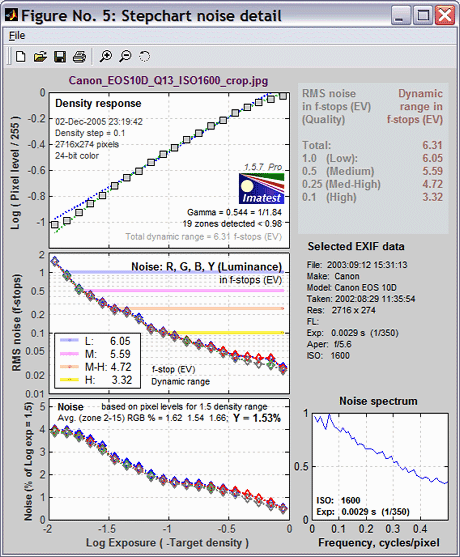
Task: Close the Figure No. 5 window
Action: point(445,16)
